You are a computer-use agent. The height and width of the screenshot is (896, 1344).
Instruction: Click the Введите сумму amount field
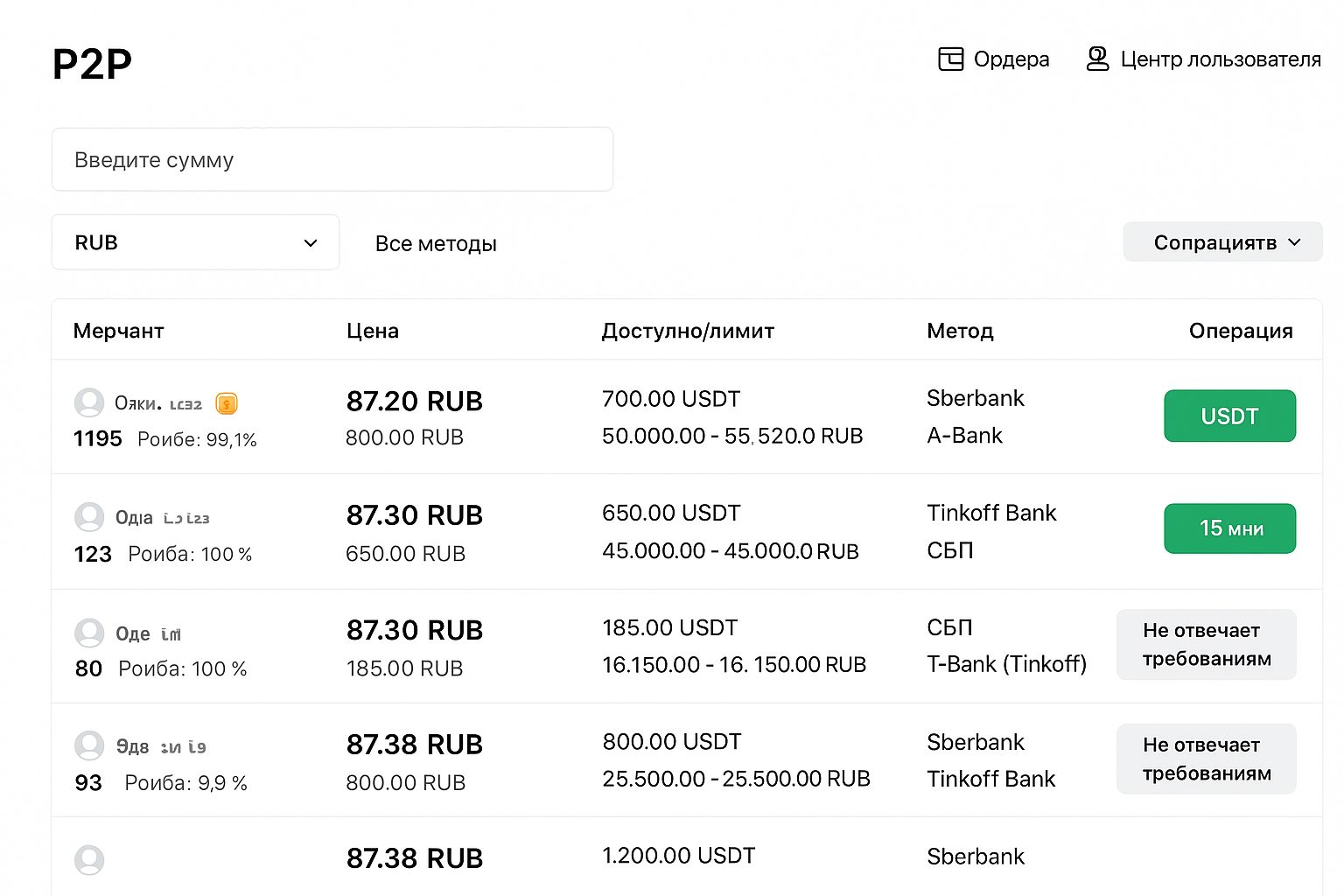pyautogui.click(x=332, y=159)
